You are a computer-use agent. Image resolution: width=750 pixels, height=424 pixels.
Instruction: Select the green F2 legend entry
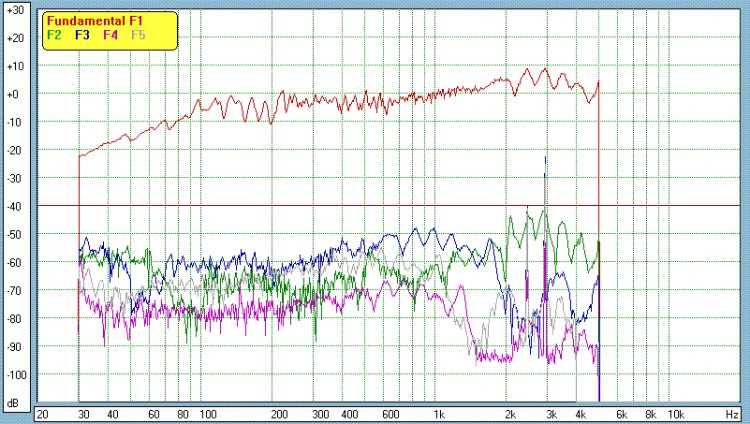coord(54,35)
